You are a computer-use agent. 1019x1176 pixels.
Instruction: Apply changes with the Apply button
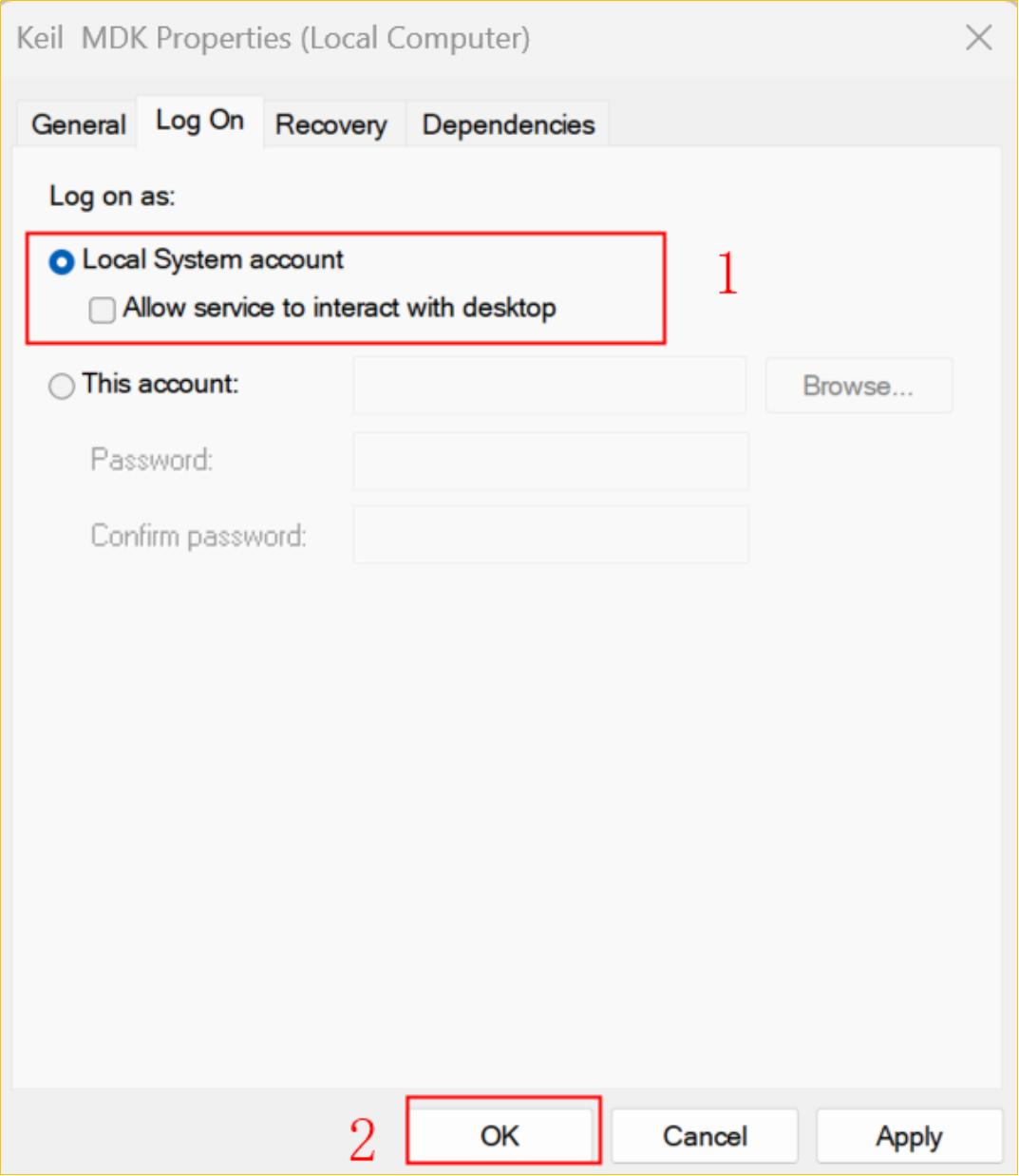tap(909, 1136)
